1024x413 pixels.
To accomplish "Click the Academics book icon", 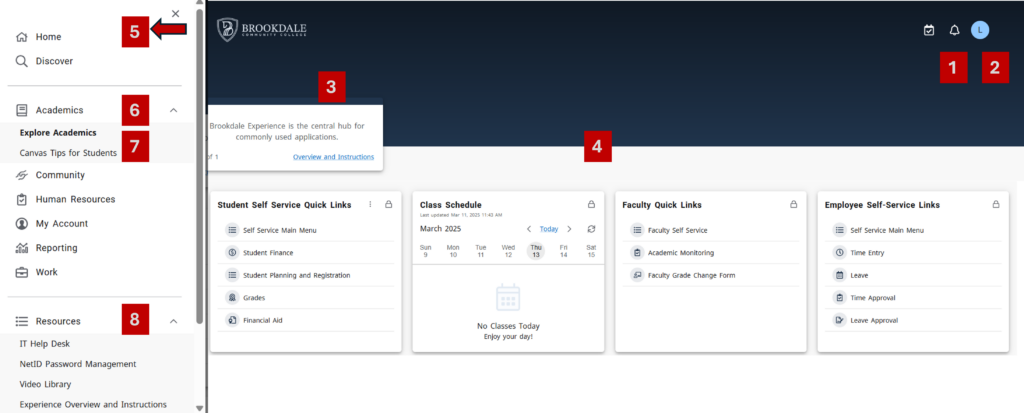I will (x=22, y=110).
